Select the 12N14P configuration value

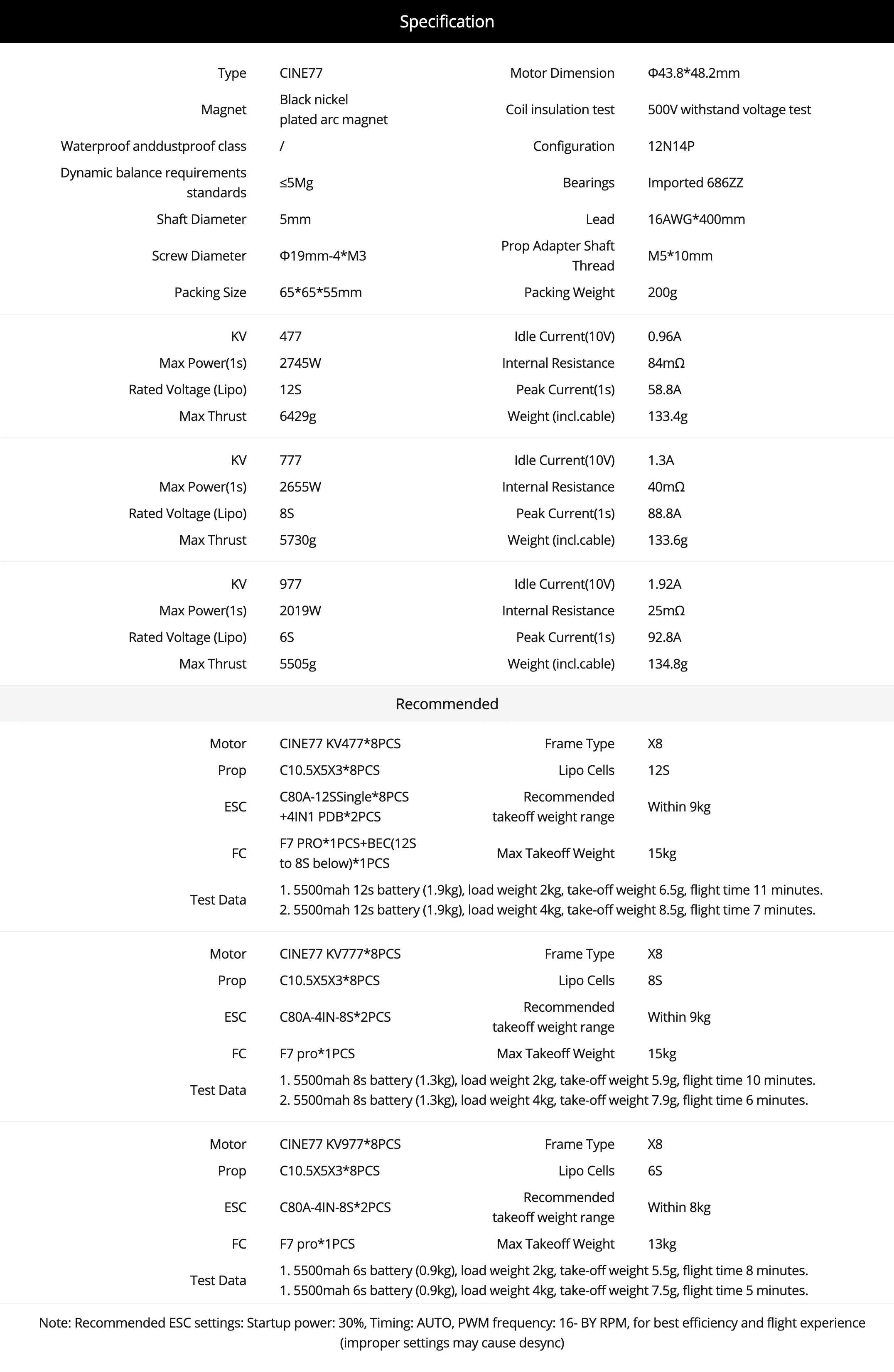click(x=671, y=146)
